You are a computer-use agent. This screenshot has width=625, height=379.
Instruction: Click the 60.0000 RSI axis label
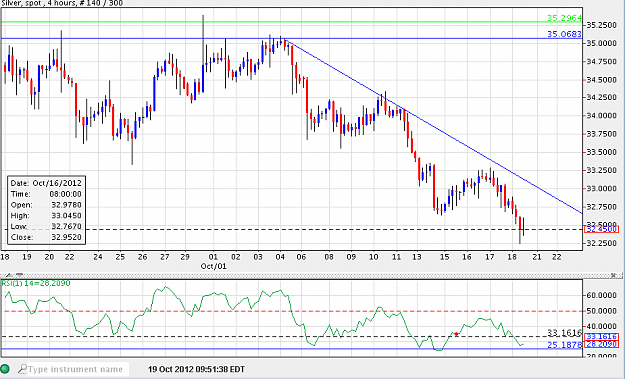click(x=601, y=295)
